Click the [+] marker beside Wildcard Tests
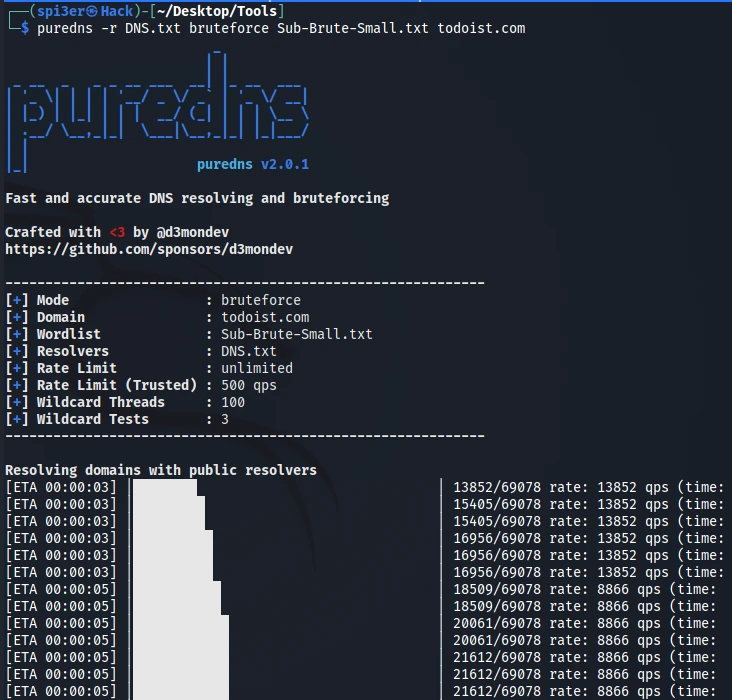 coord(17,419)
